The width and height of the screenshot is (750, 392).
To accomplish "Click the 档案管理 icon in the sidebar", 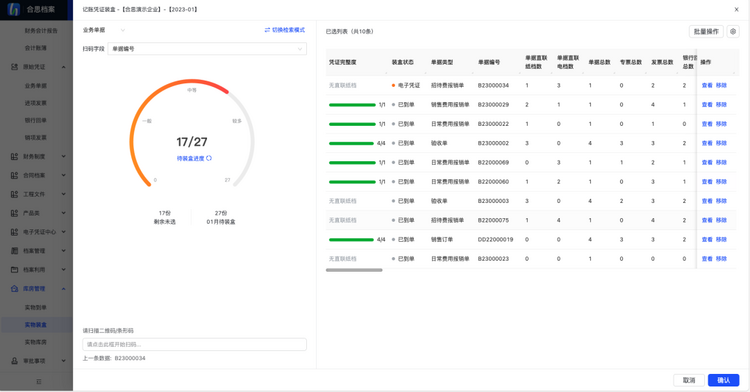I will click(x=14, y=250).
